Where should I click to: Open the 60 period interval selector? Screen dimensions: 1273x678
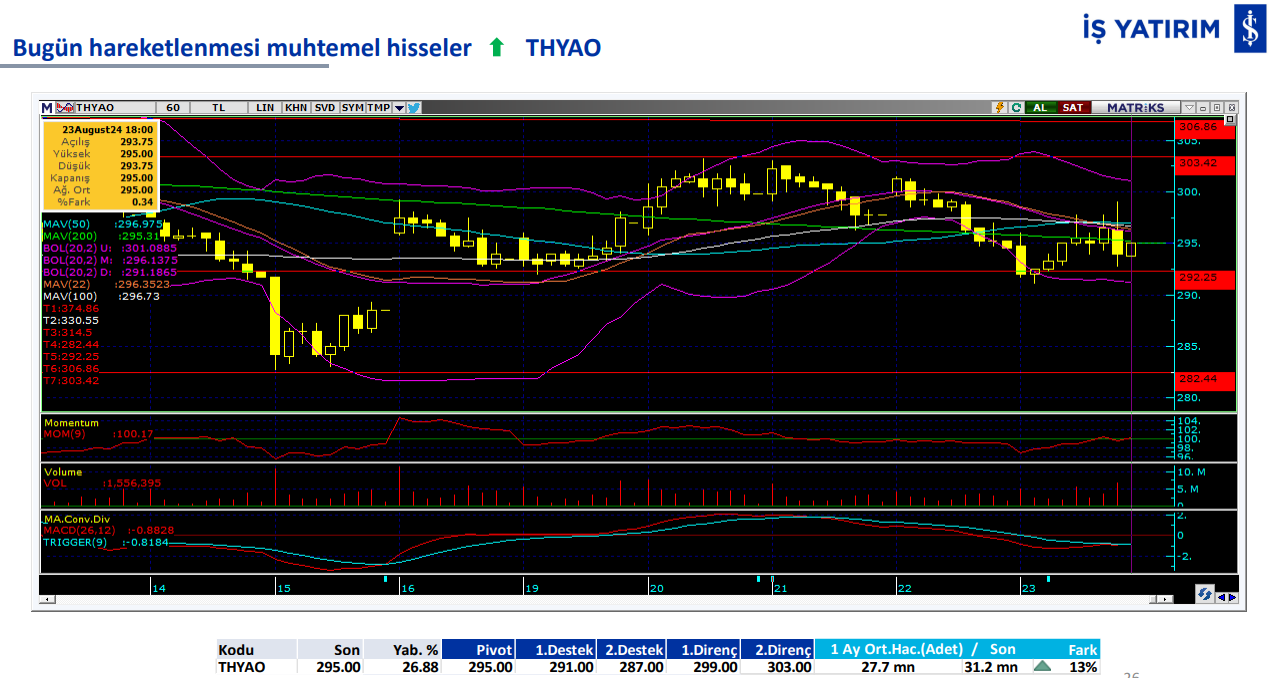(173, 107)
